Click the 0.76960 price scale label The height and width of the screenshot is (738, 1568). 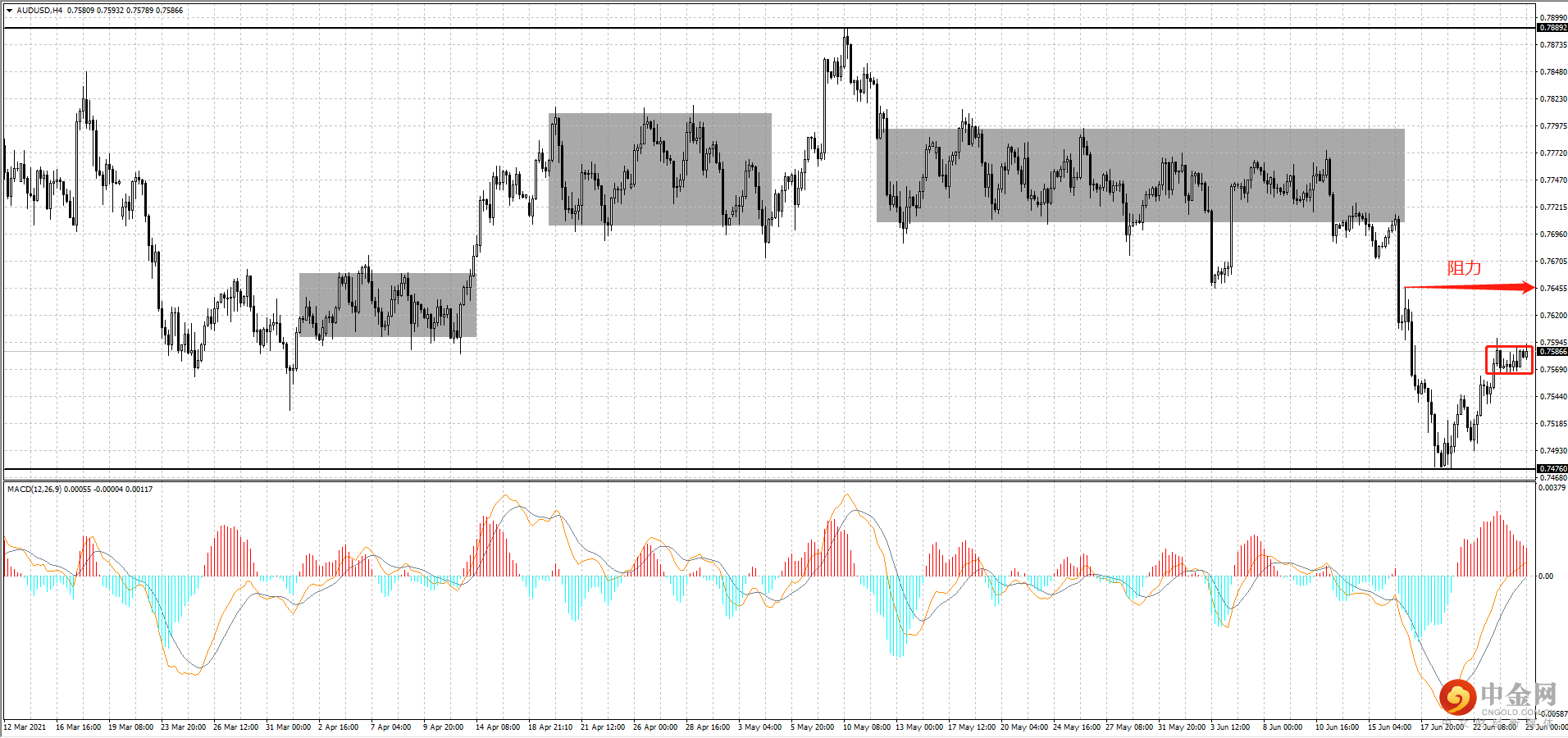(1553, 235)
